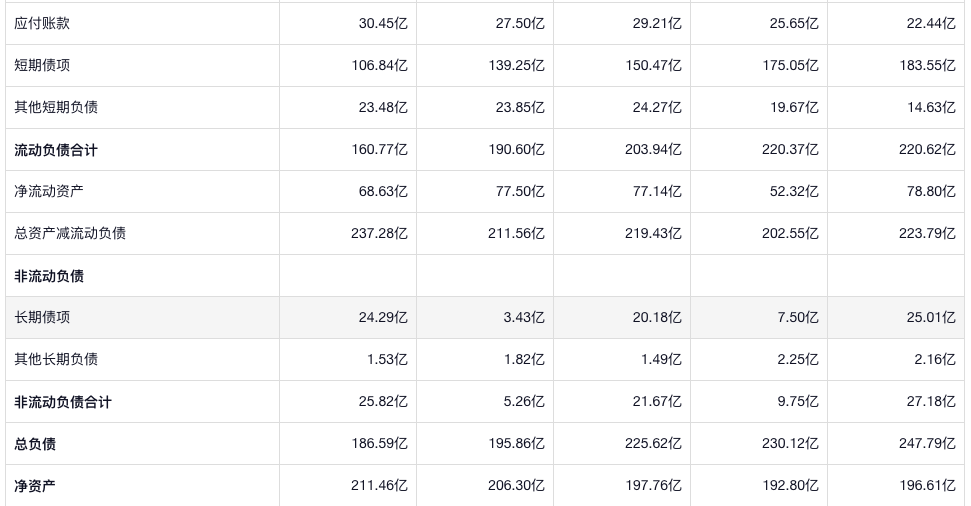This screenshot has width=971, height=506.
Task: Click the 其他短期负债 row label
Action: click(x=56, y=107)
